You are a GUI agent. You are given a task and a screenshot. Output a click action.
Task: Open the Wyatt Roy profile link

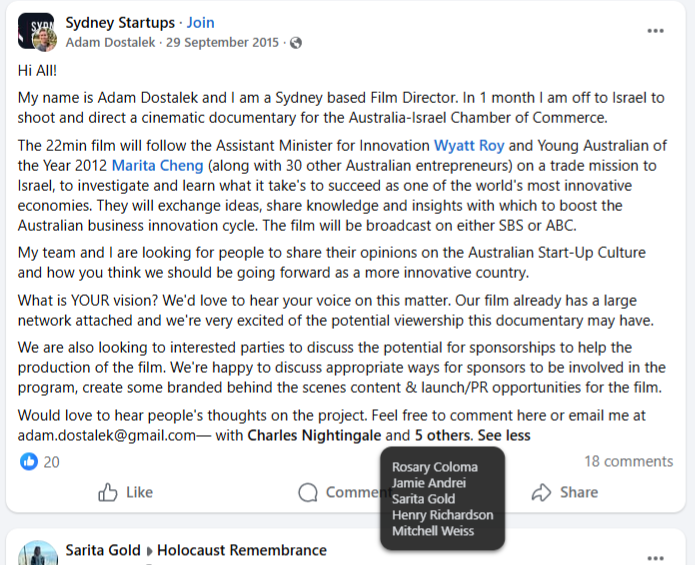pos(469,145)
